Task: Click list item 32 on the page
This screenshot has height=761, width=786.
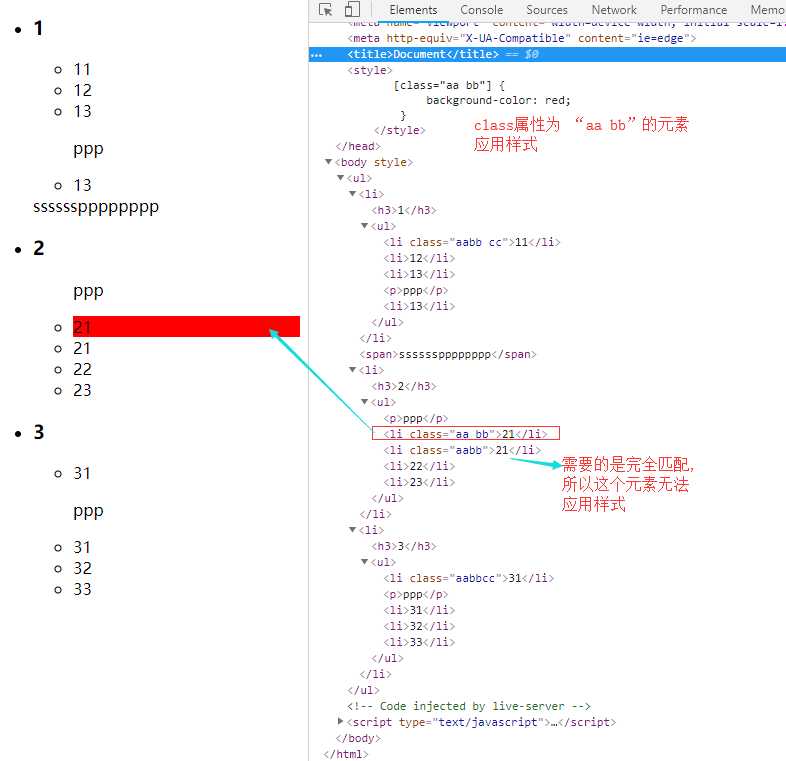Action: point(82,568)
